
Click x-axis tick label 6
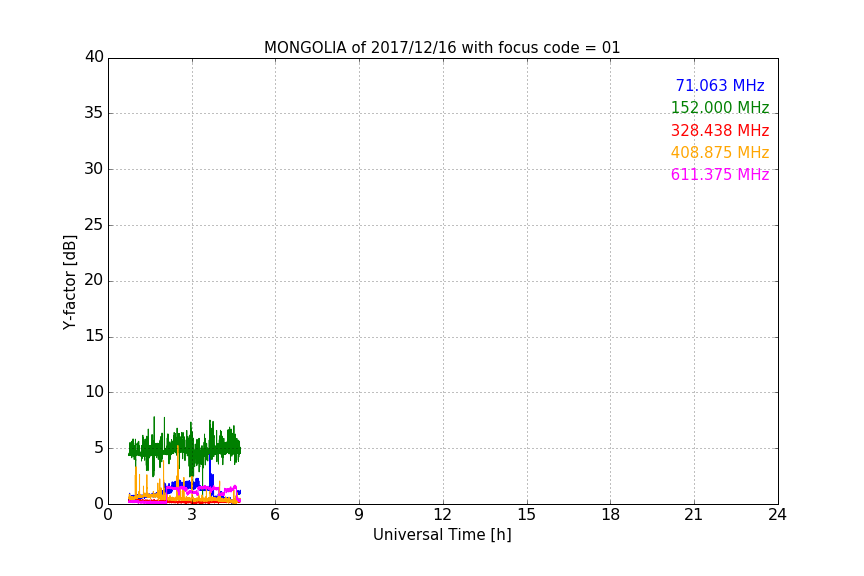click(x=275, y=515)
